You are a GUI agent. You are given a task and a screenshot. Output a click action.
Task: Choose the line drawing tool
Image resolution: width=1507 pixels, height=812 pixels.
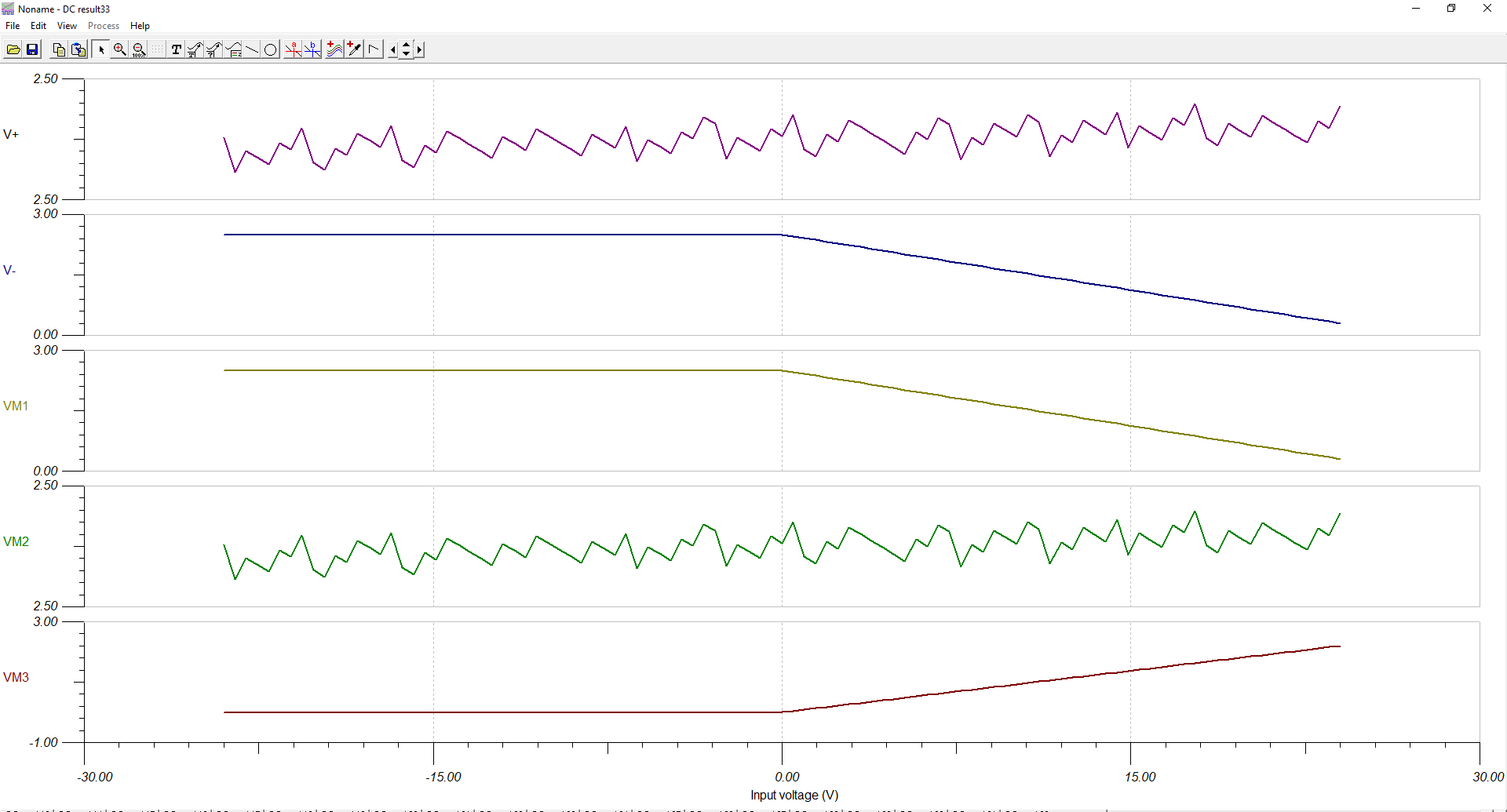pos(252,49)
